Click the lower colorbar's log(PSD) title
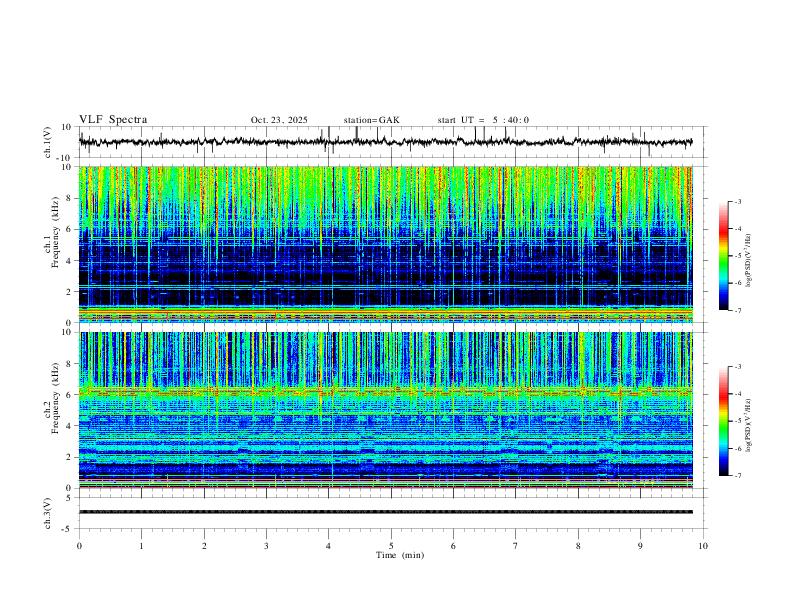This screenshot has height=612, width=792. (749, 425)
